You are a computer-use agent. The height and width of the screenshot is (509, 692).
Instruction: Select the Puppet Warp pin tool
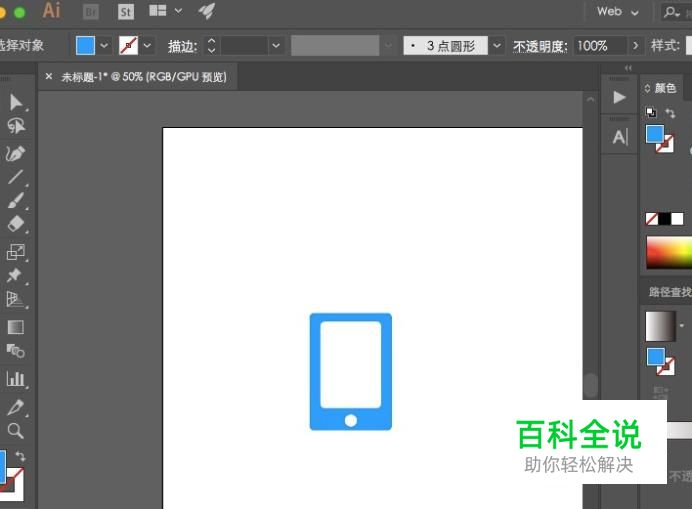pos(15,275)
